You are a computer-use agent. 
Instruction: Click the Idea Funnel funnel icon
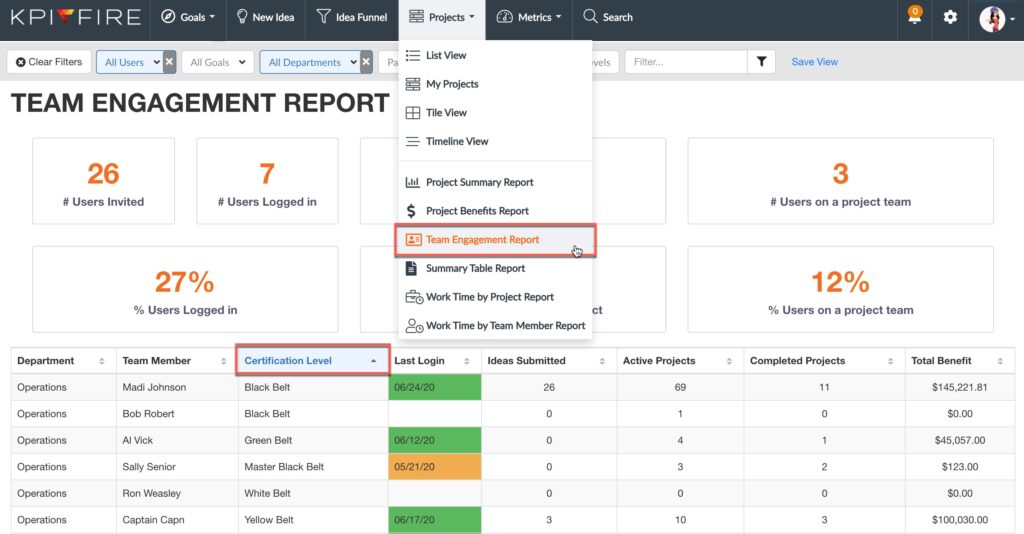pyautogui.click(x=323, y=16)
